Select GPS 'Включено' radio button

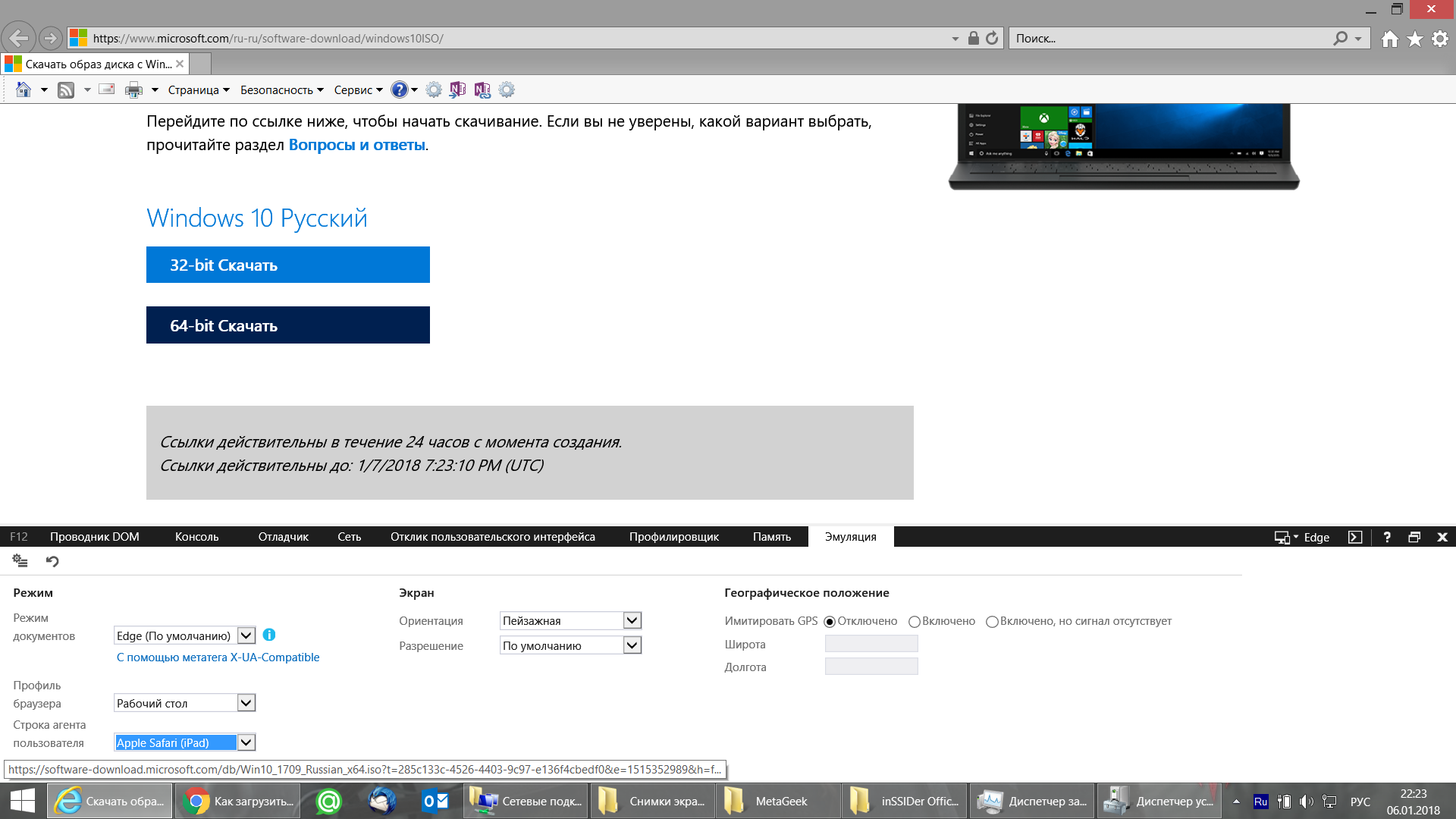click(915, 622)
